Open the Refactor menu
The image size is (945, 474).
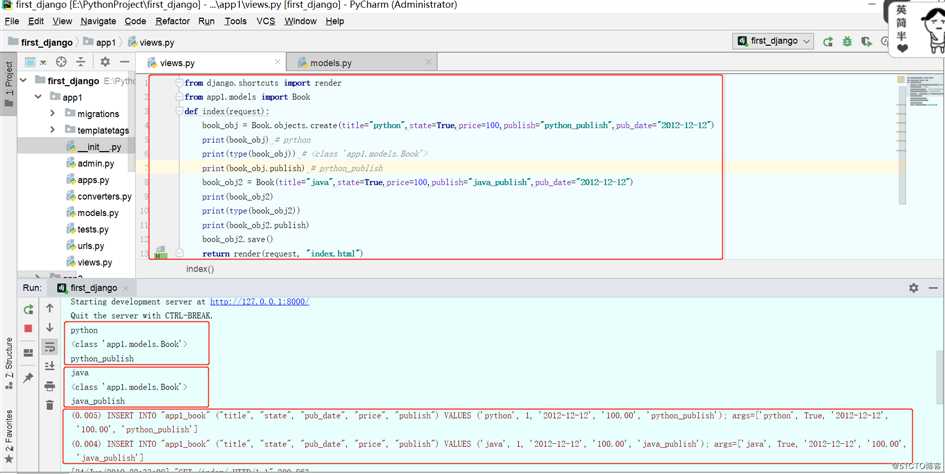[x=173, y=21]
